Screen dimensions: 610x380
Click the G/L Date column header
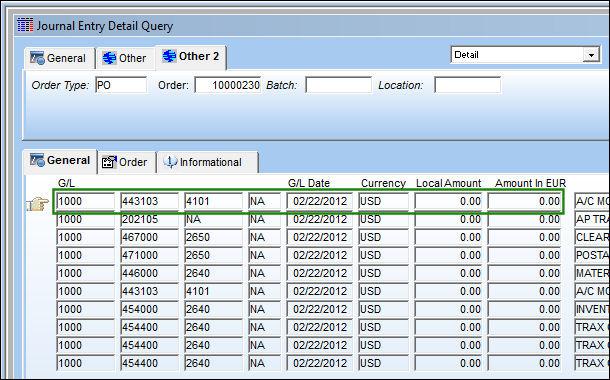pos(309,183)
